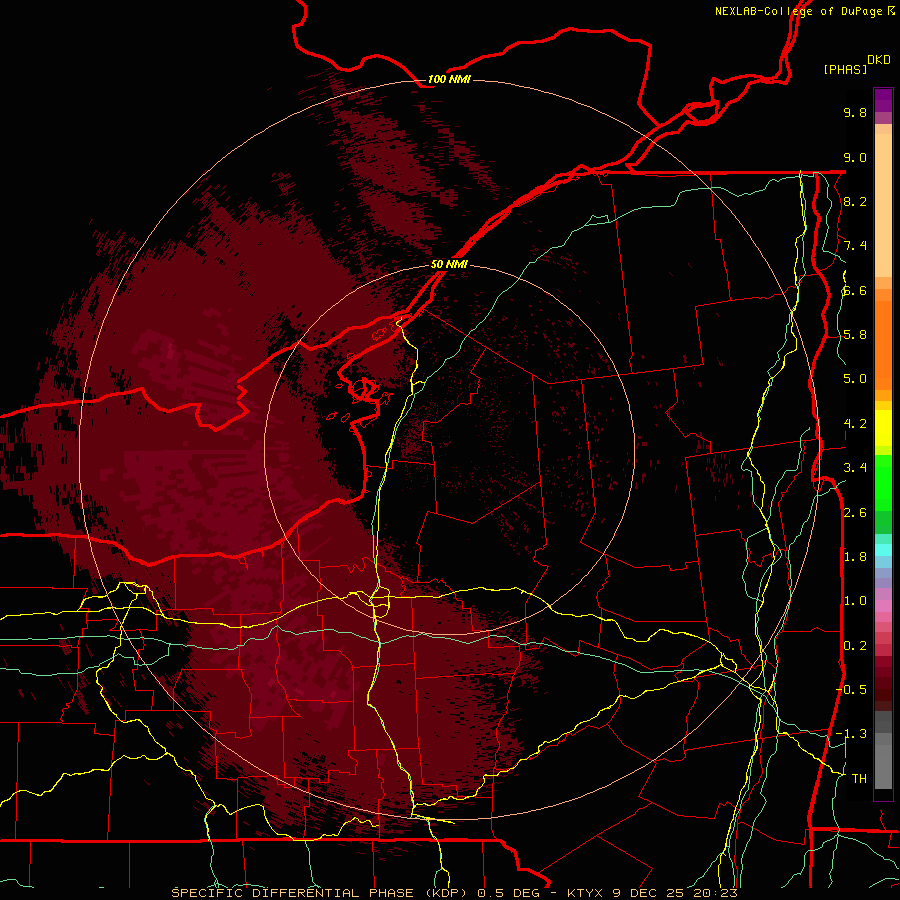Click the -0.5 value on the color scale
Screen dimensions: 900x900
pos(851,689)
